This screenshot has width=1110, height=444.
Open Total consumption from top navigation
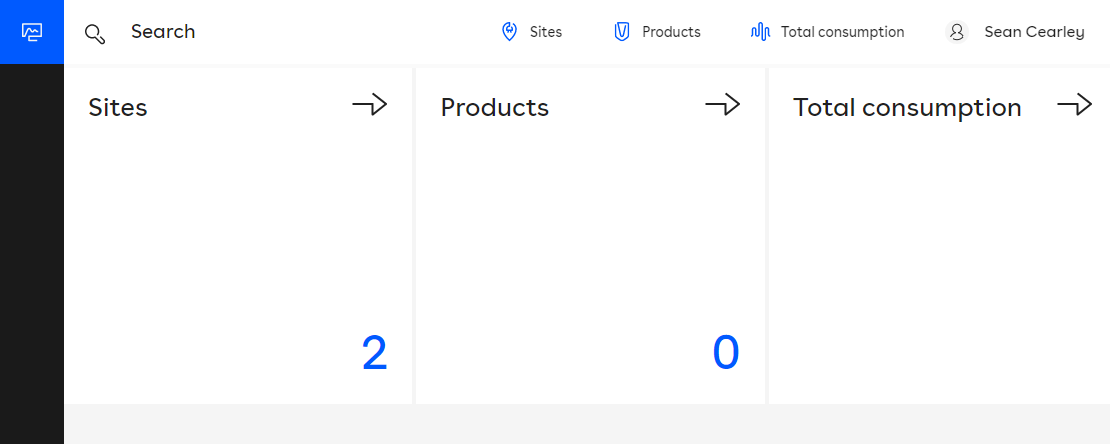coord(842,32)
